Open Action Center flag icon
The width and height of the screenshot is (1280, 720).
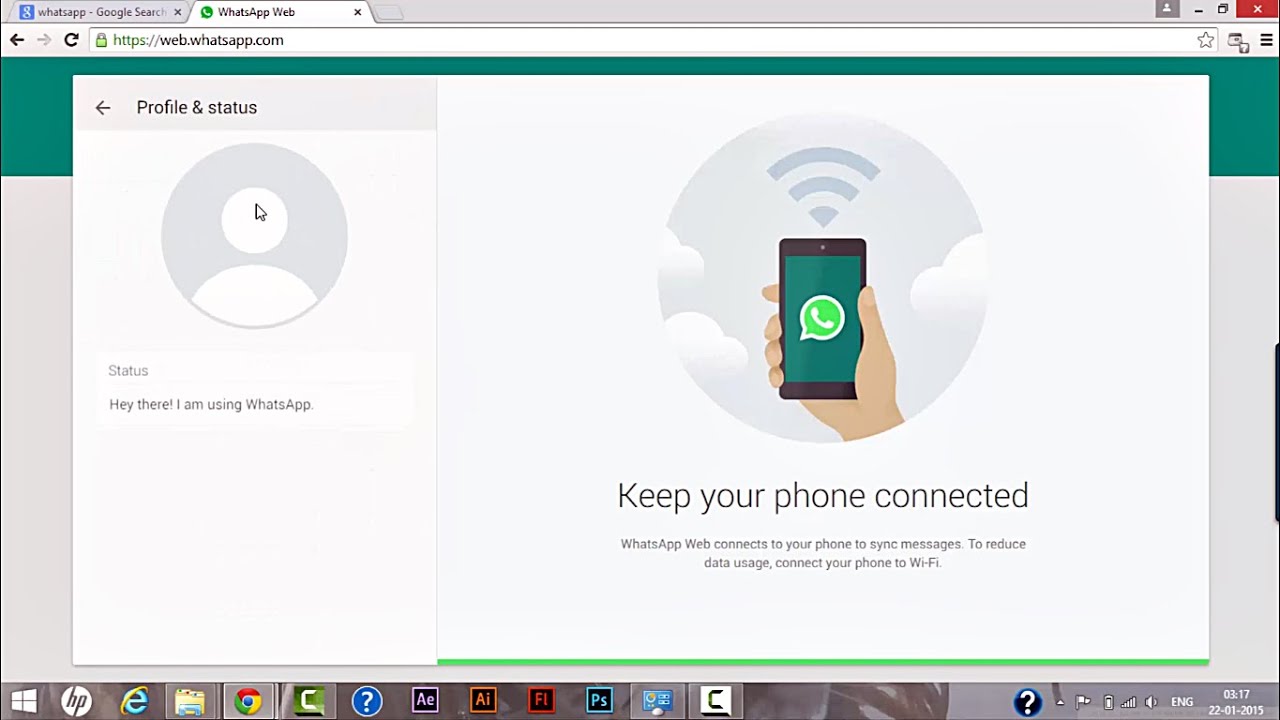tap(1083, 702)
